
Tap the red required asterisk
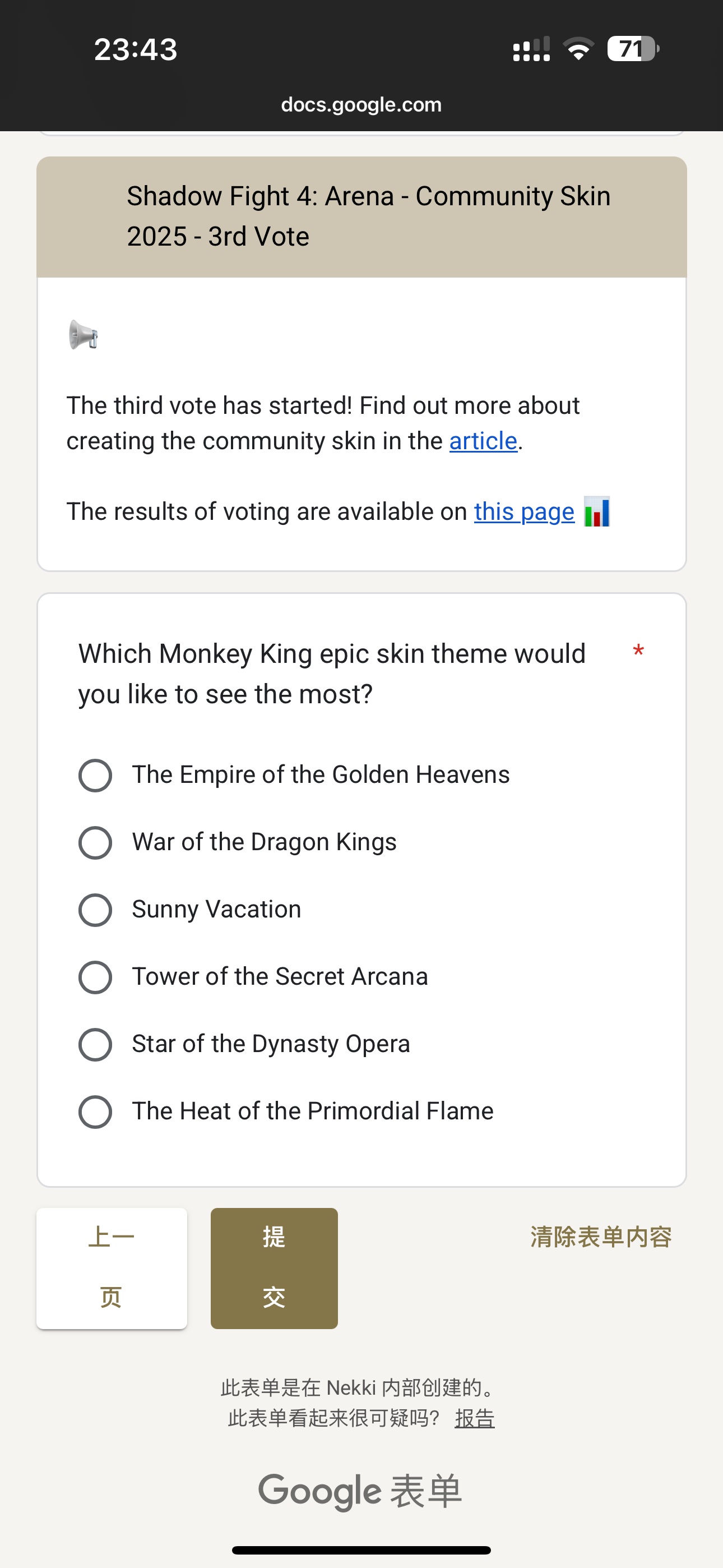(x=638, y=652)
